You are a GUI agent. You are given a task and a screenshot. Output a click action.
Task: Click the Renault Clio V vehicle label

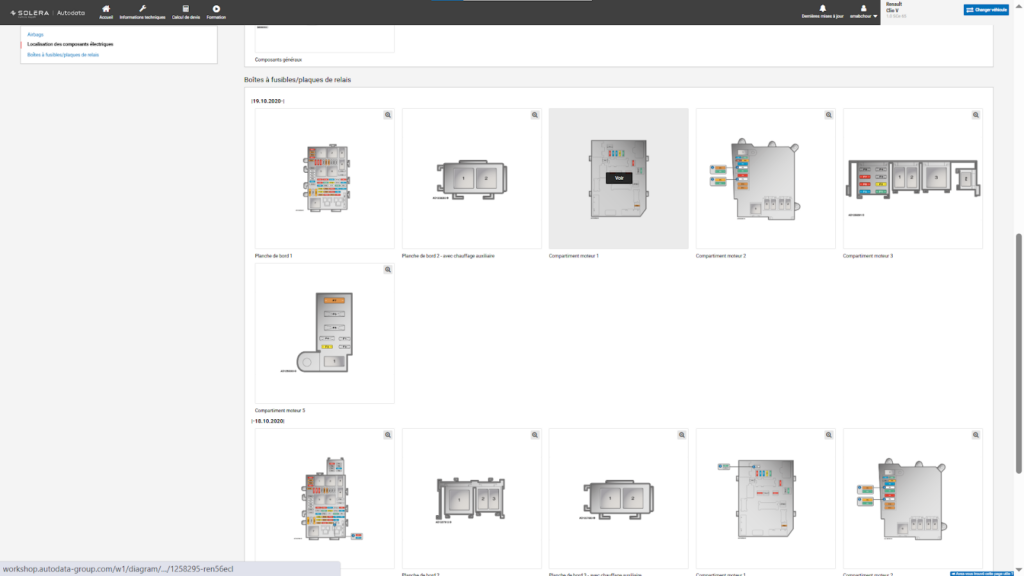(x=895, y=8)
